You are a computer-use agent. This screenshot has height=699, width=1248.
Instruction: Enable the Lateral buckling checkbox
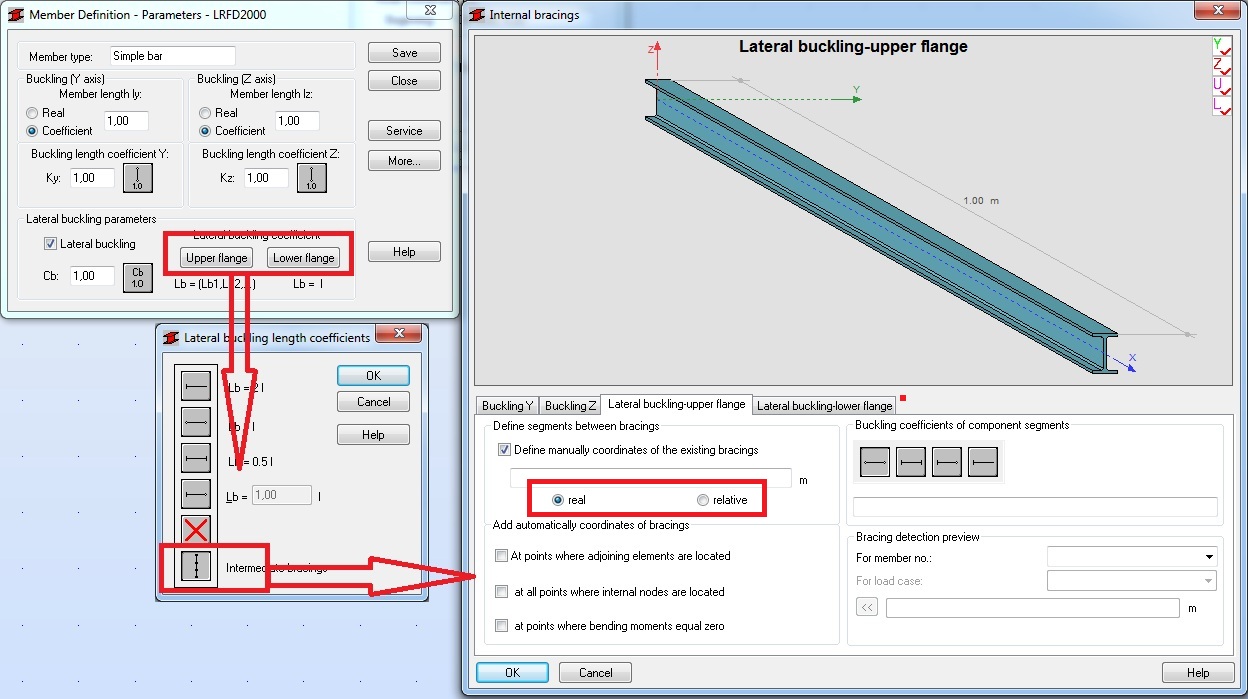point(49,243)
